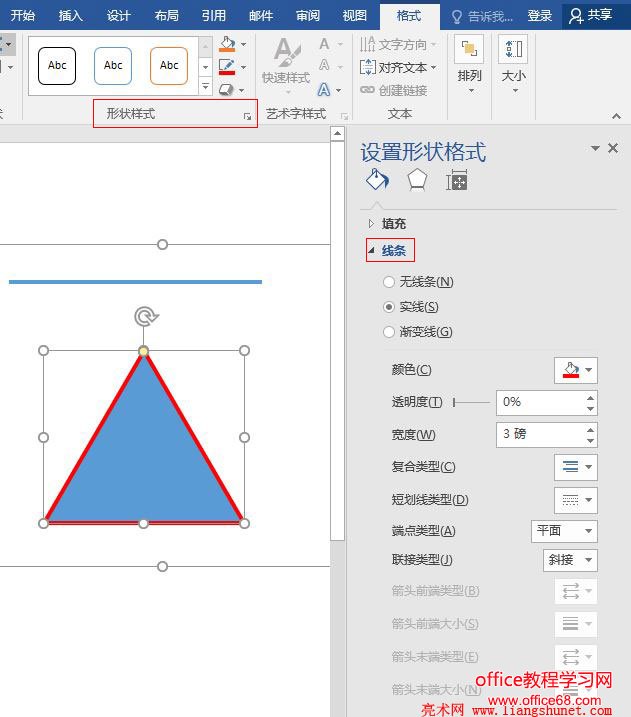This screenshot has height=717, width=631.
Task: Click the Shape Fill bucket in ribbon
Action: pos(227,45)
